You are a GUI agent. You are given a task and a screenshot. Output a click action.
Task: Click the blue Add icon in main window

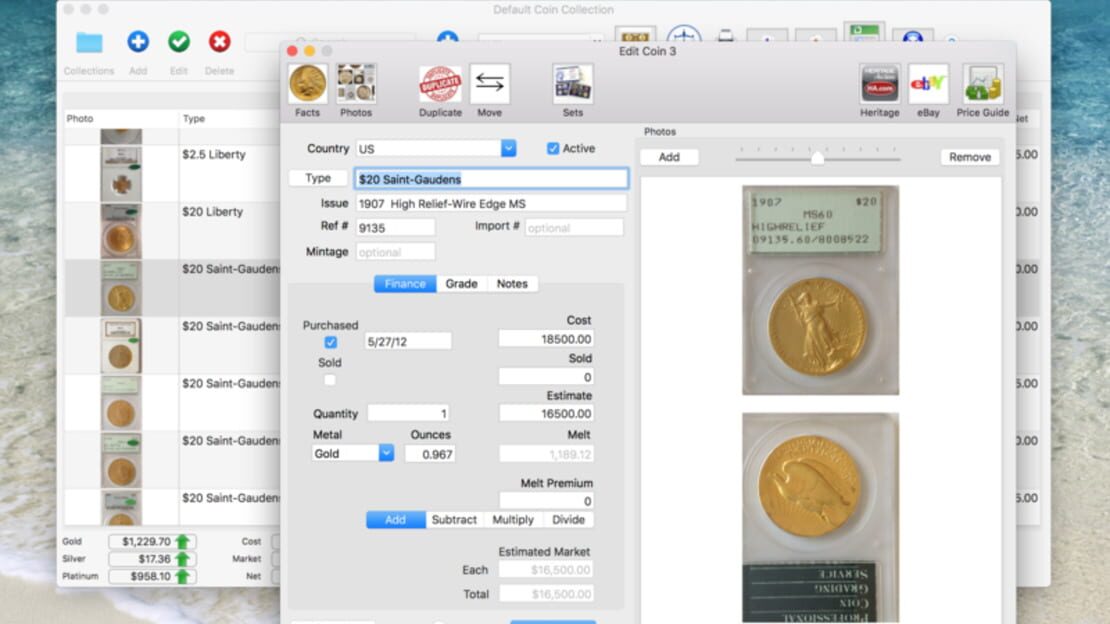pos(138,42)
